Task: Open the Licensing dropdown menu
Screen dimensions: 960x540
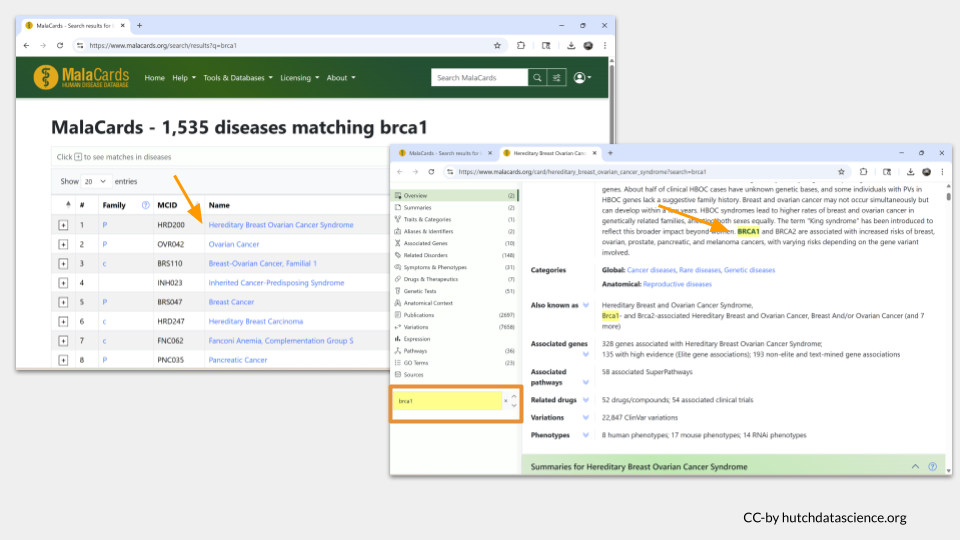Action: (299, 78)
